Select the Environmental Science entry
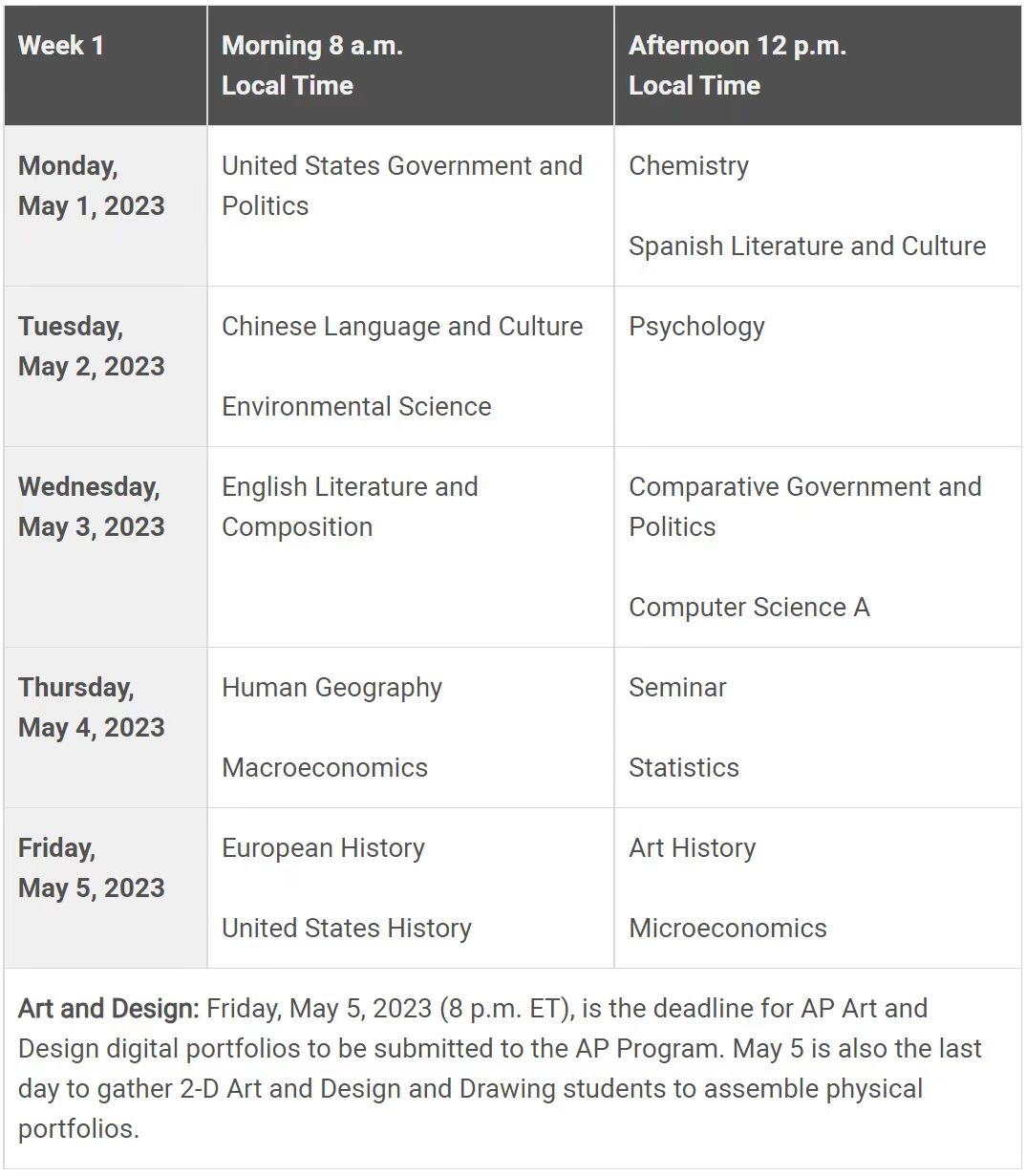Image resolution: width=1026 pixels, height=1176 pixels. pos(356,407)
